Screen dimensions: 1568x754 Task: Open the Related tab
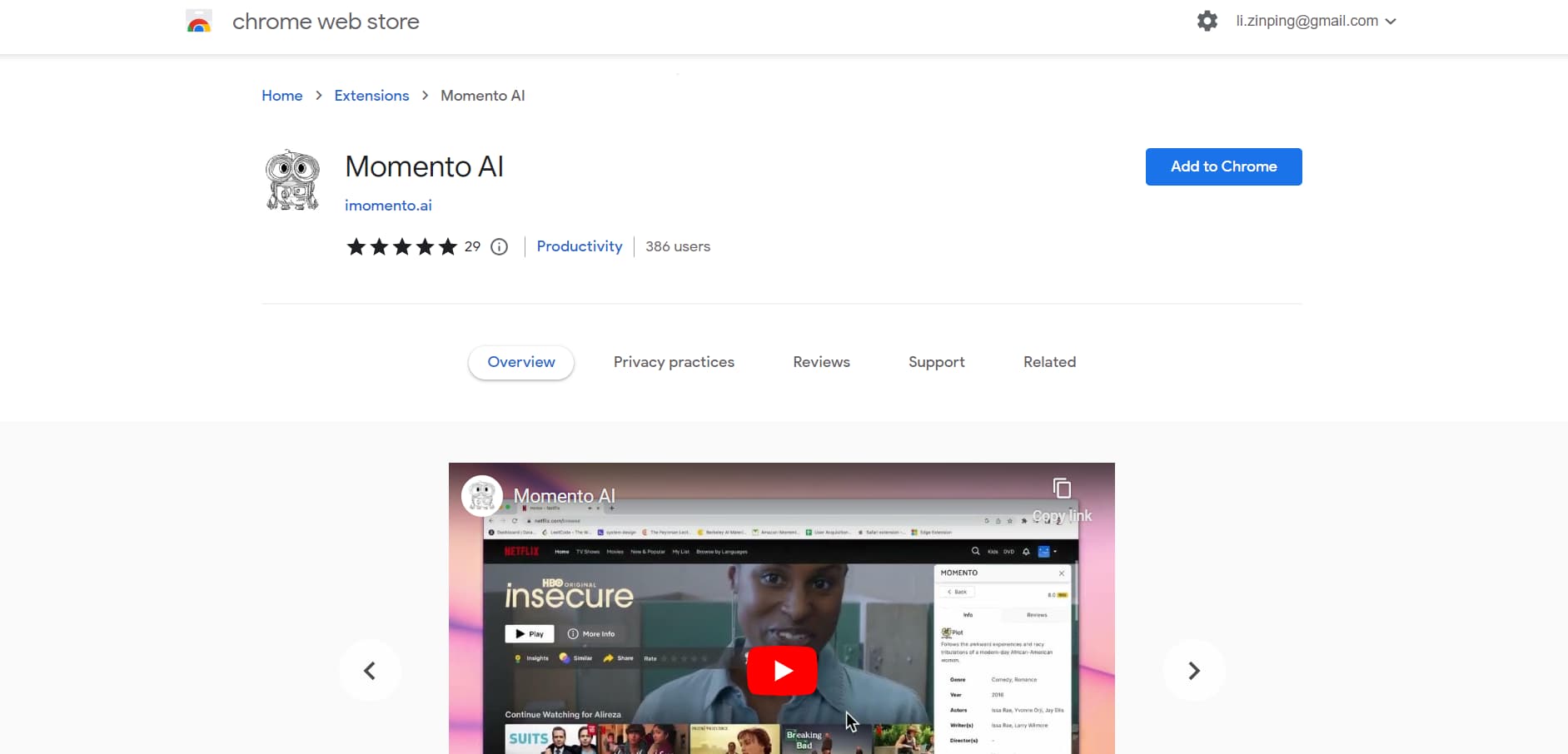1049,362
